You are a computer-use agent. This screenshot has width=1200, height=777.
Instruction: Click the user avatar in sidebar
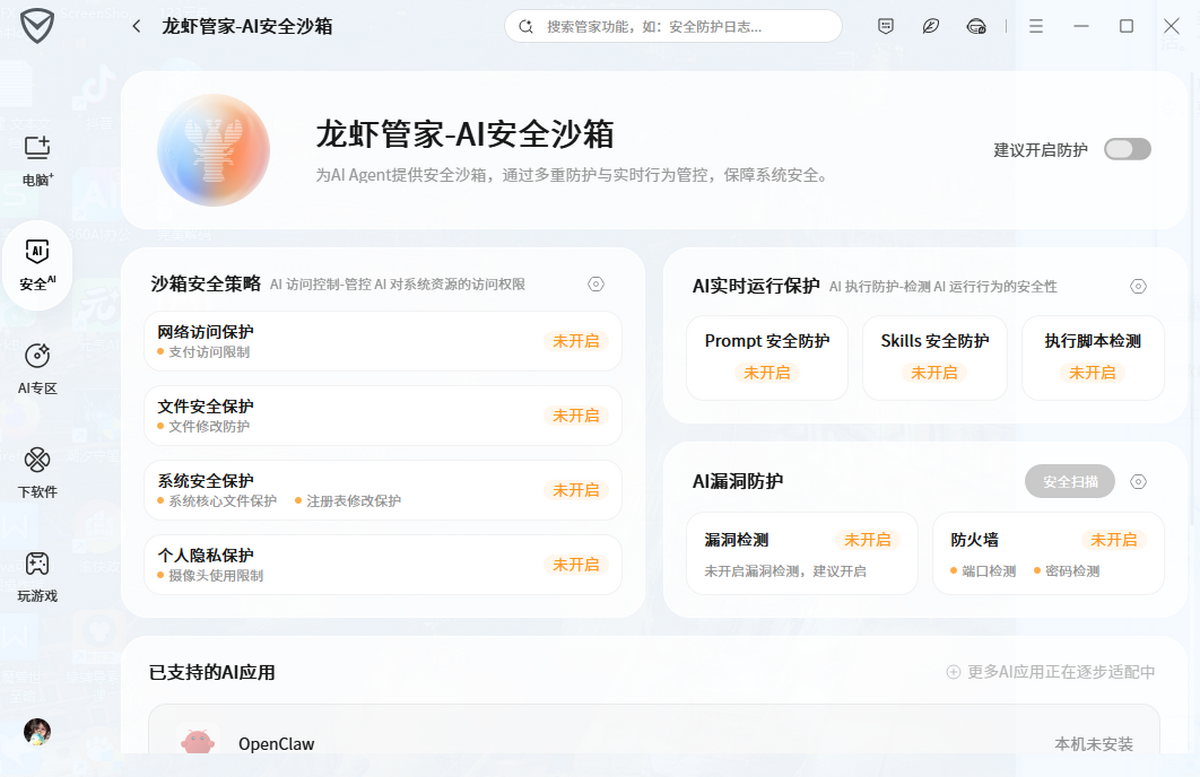[37, 731]
